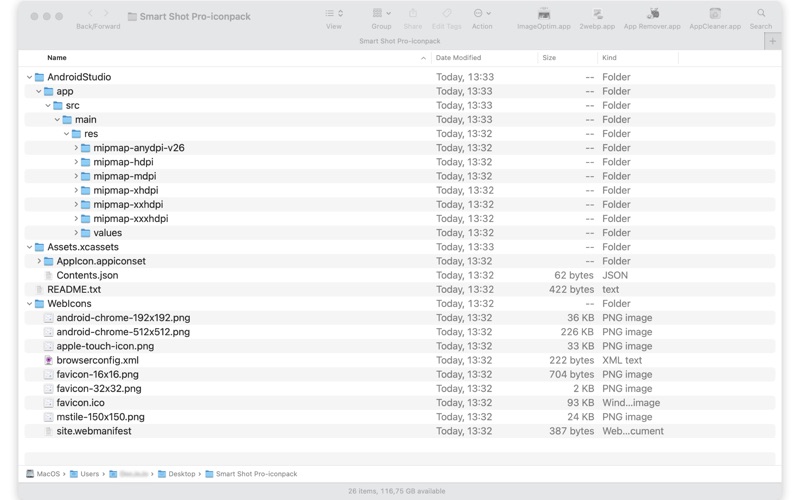Collapse the src folder chevron
The height and width of the screenshot is (500, 800).
pyautogui.click(x=48, y=106)
